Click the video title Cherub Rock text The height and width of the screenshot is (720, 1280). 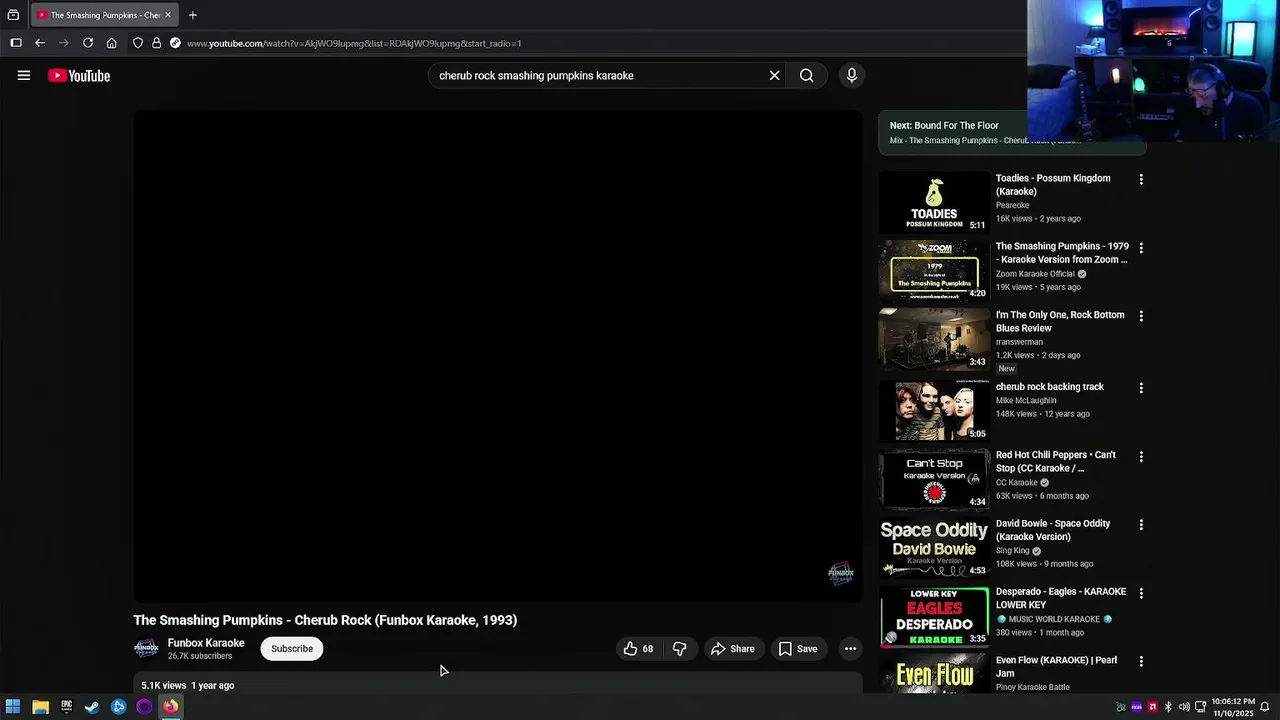325,620
